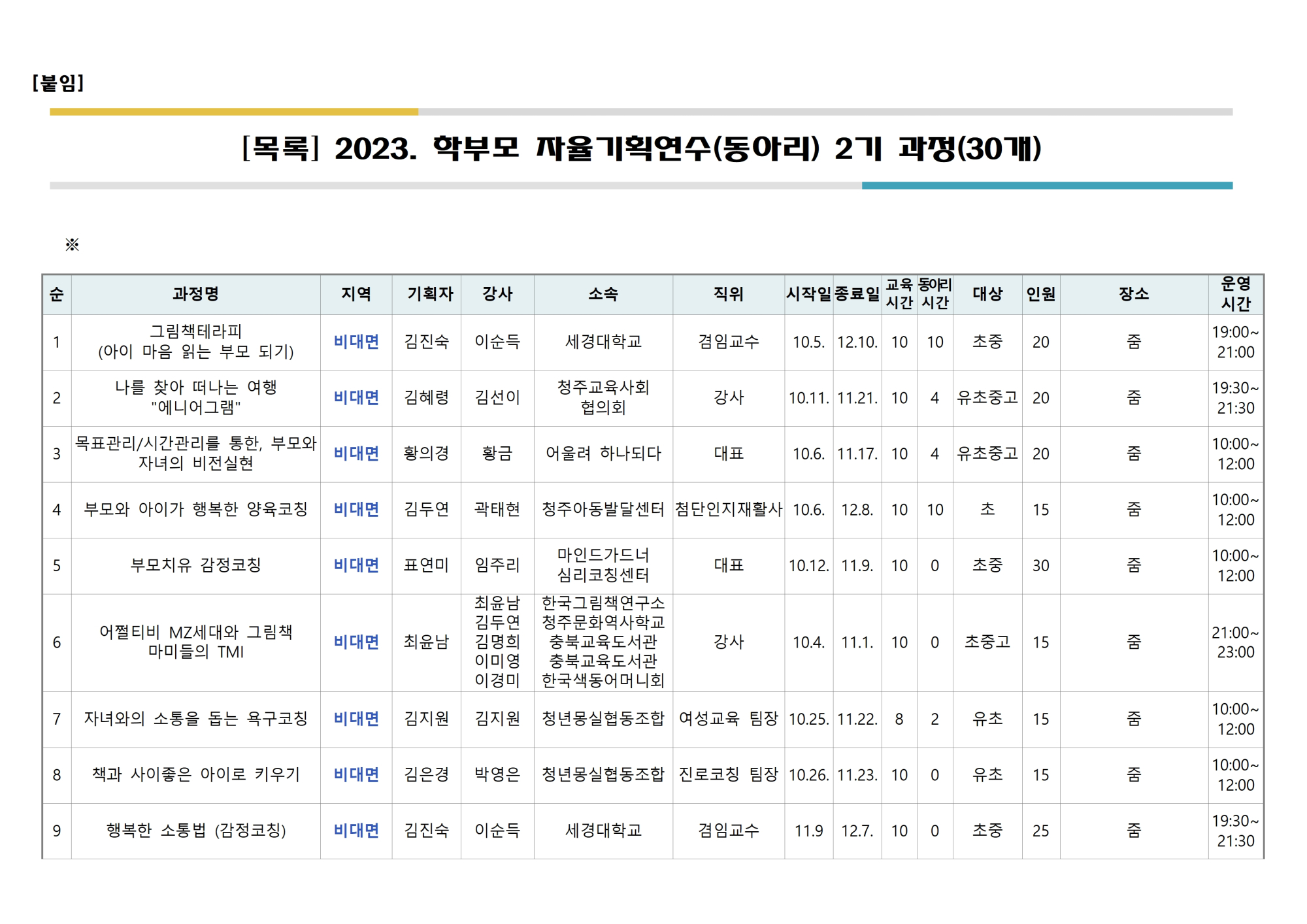Viewport: 1307px width, 924px height.
Task: Select instructor '황금'
Action: pyautogui.click(x=497, y=454)
